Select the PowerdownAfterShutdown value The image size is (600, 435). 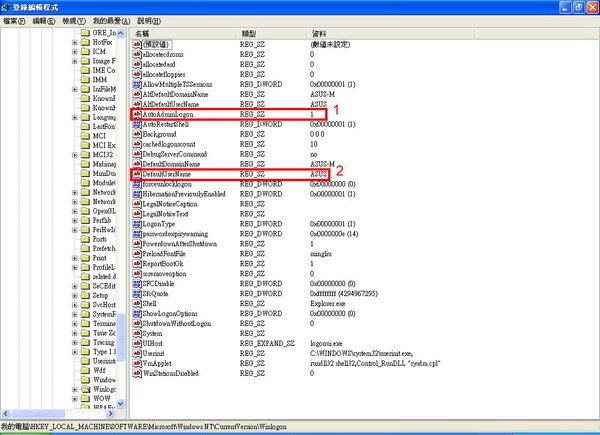[180, 244]
